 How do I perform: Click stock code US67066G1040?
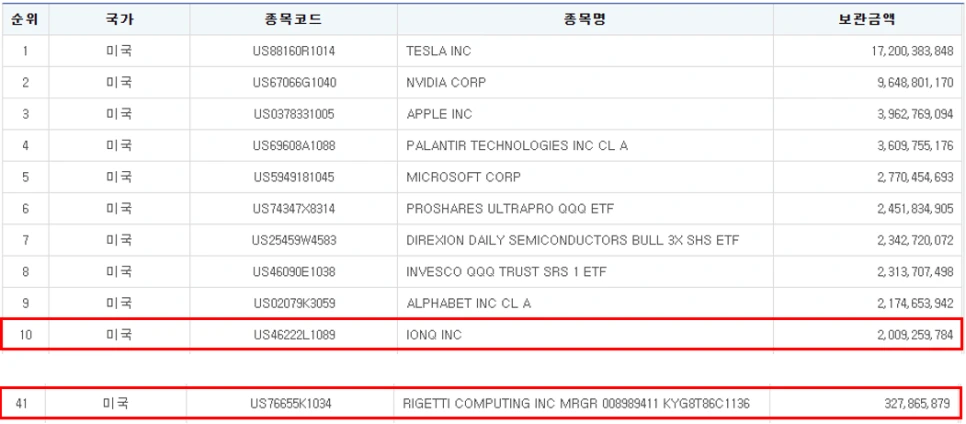(x=294, y=83)
